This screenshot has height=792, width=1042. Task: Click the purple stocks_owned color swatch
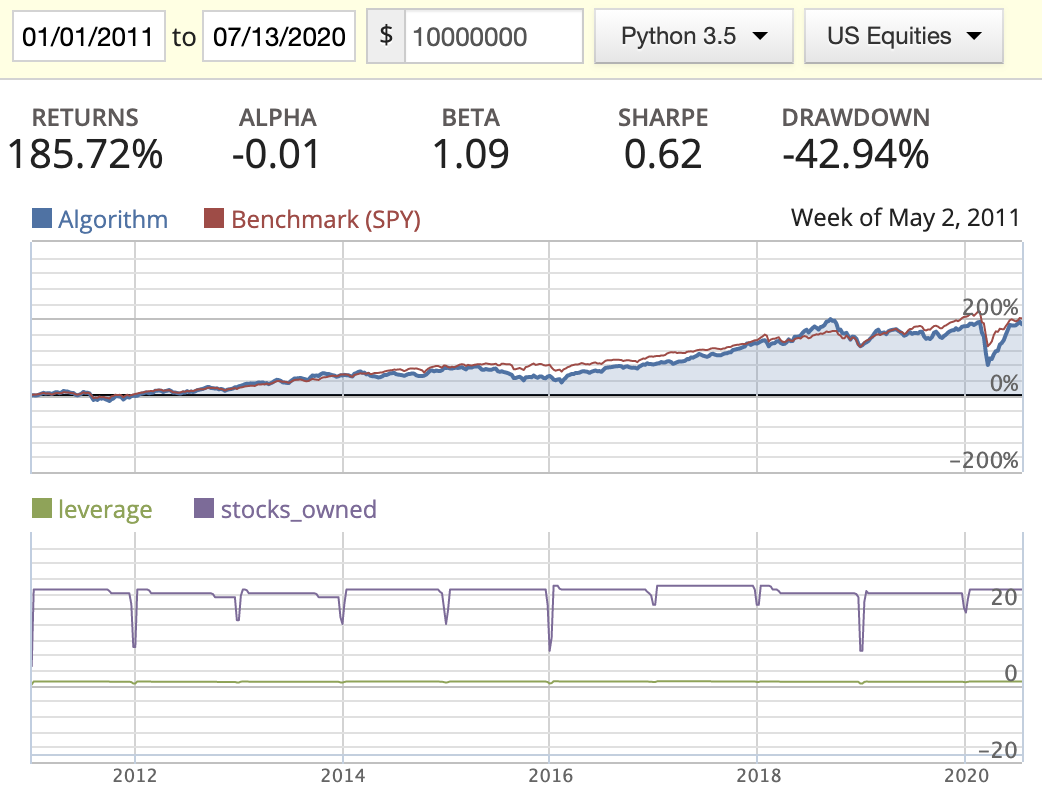[x=204, y=509]
